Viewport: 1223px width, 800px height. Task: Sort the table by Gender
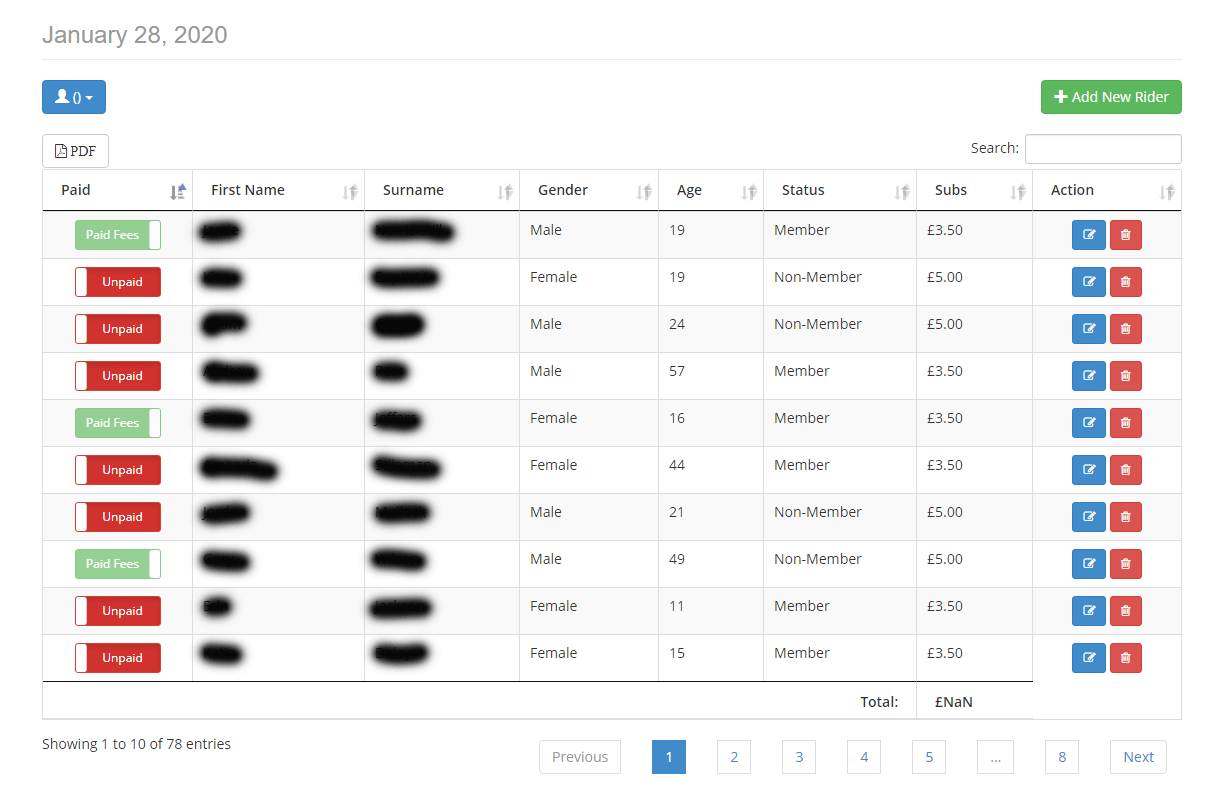644,190
